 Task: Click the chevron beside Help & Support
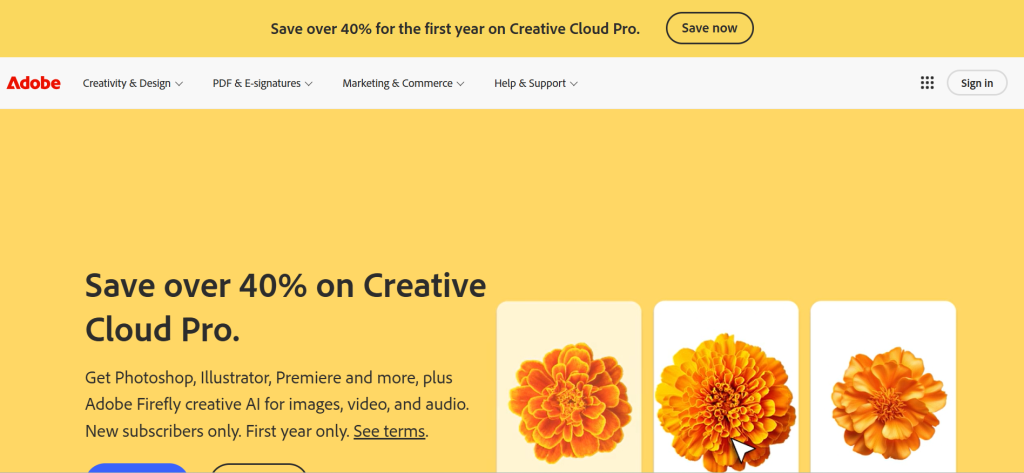(574, 84)
